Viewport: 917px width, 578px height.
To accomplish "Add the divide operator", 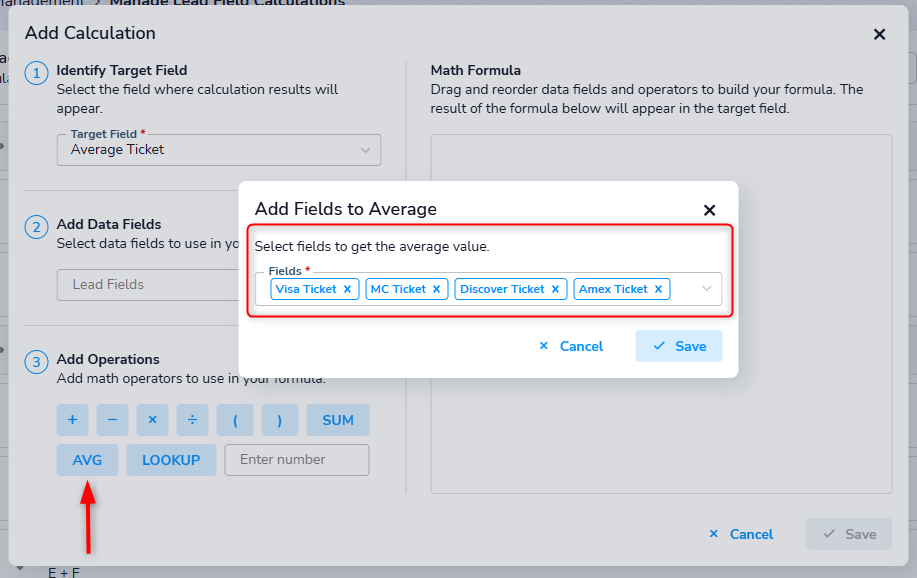I will tap(192, 420).
